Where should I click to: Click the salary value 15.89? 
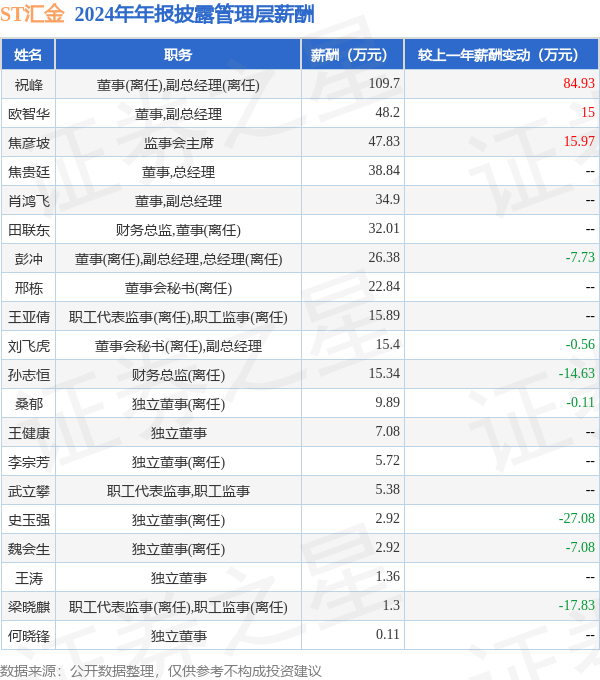(x=384, y=316)
